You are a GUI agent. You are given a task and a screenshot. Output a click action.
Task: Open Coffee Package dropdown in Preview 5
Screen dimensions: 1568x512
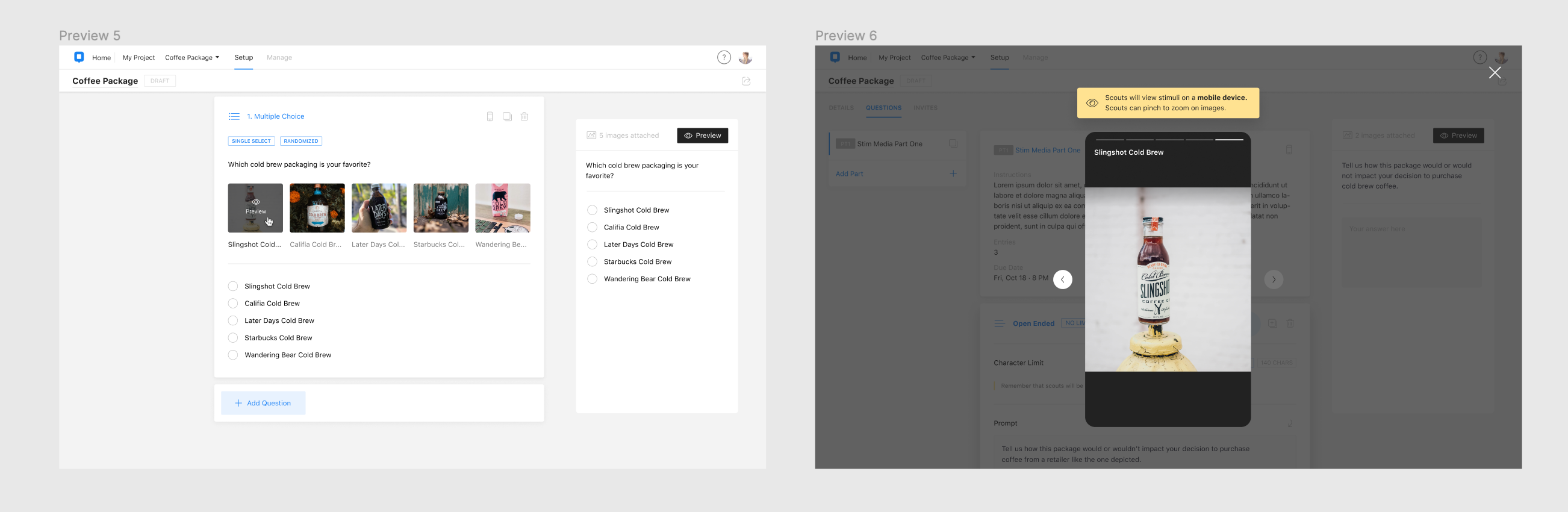192,57
